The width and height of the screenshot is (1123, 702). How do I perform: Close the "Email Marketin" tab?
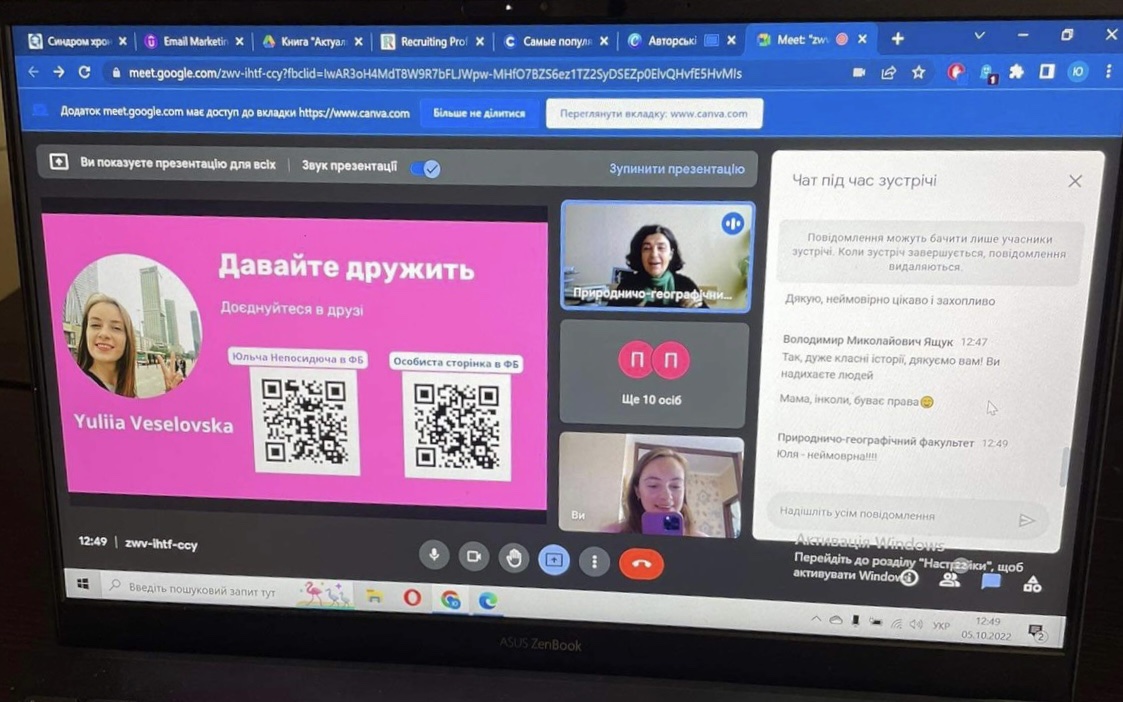pos(239,42)
